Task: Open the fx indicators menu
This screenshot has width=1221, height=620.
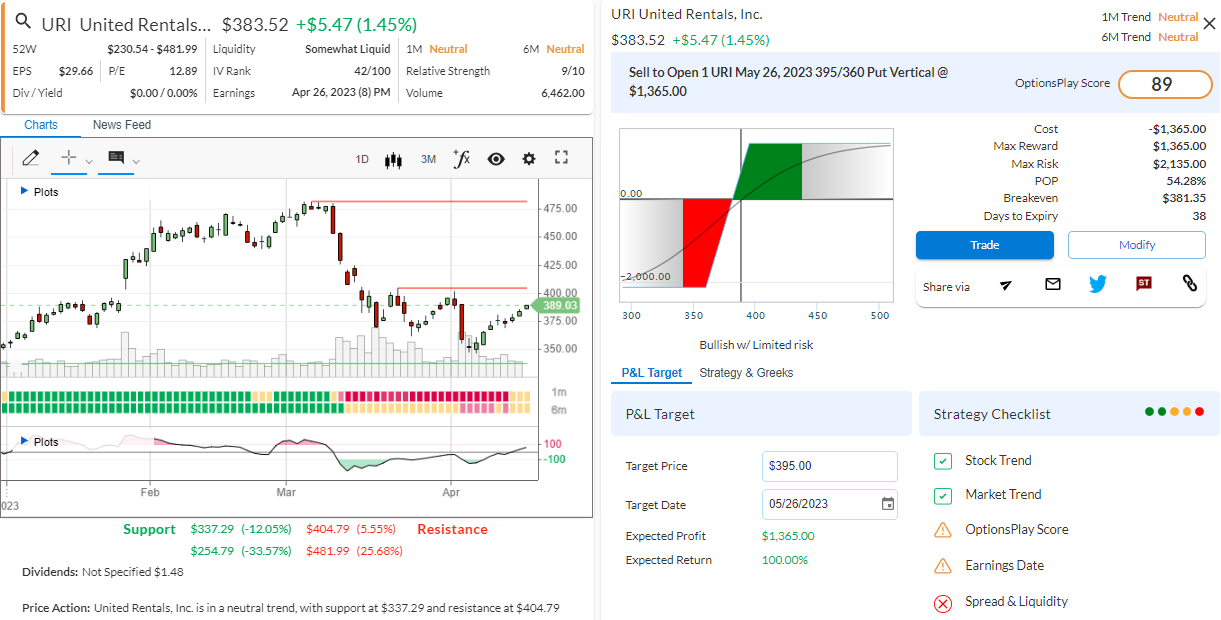Action: coord(461,158)
